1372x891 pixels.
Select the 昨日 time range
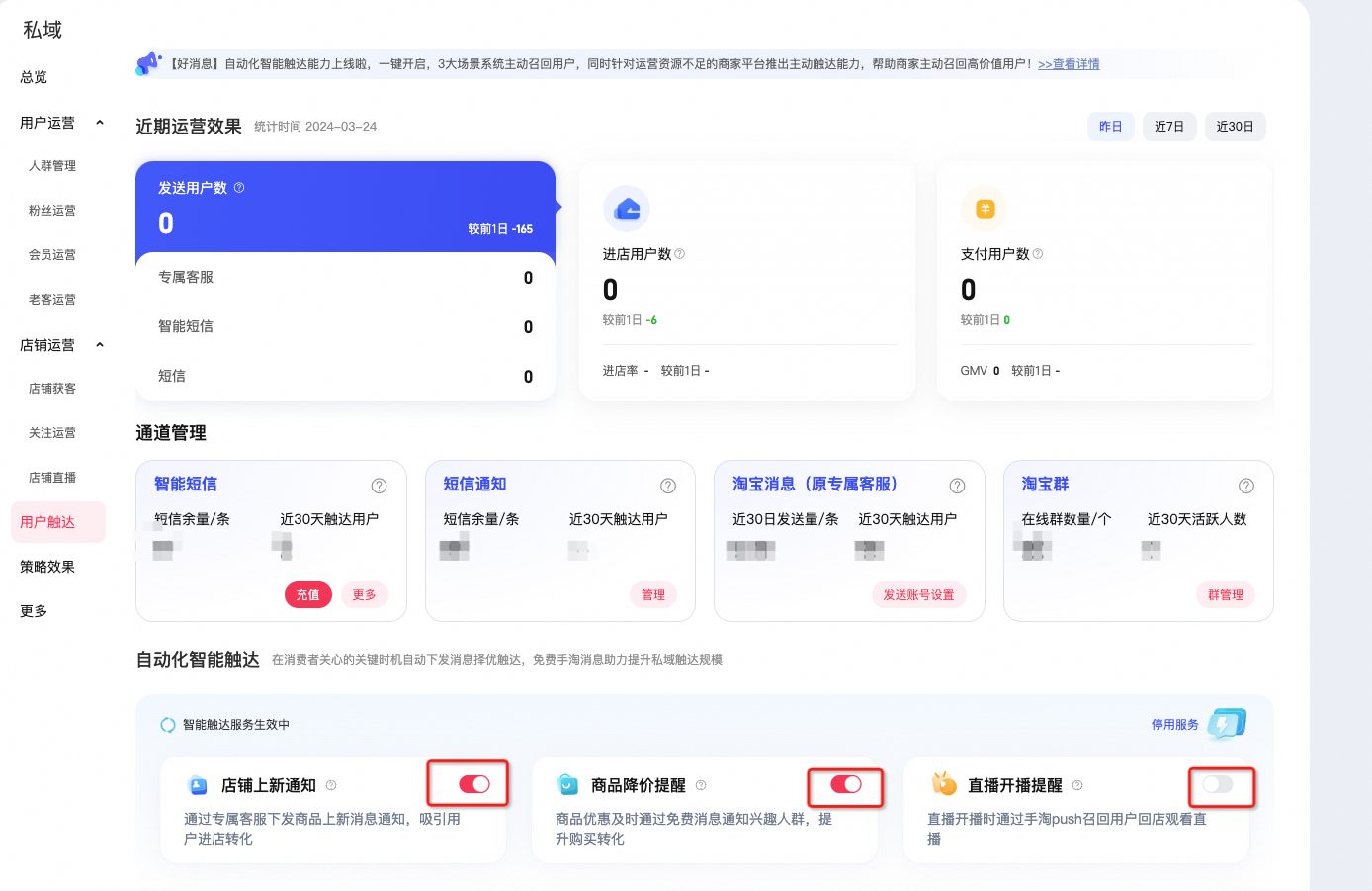pyautogui.click(x=1111, y=127)
